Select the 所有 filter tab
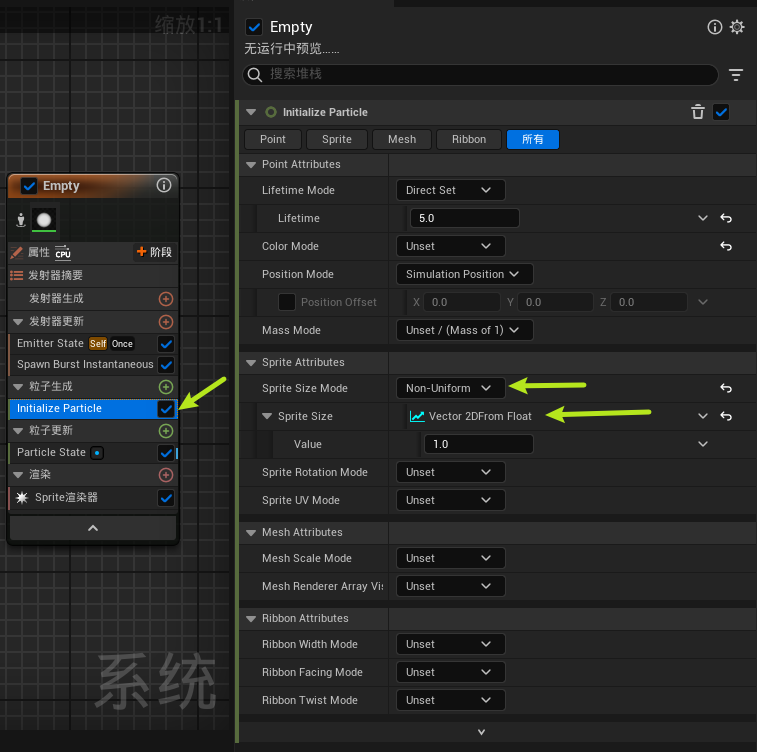757x752 pixels. (x=533, y=139)
